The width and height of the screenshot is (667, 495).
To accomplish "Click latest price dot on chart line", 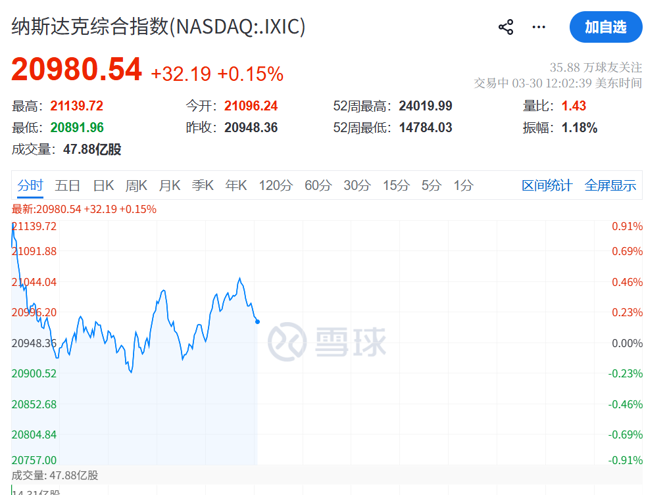I will pyautogui.click(x=258, y=321).
